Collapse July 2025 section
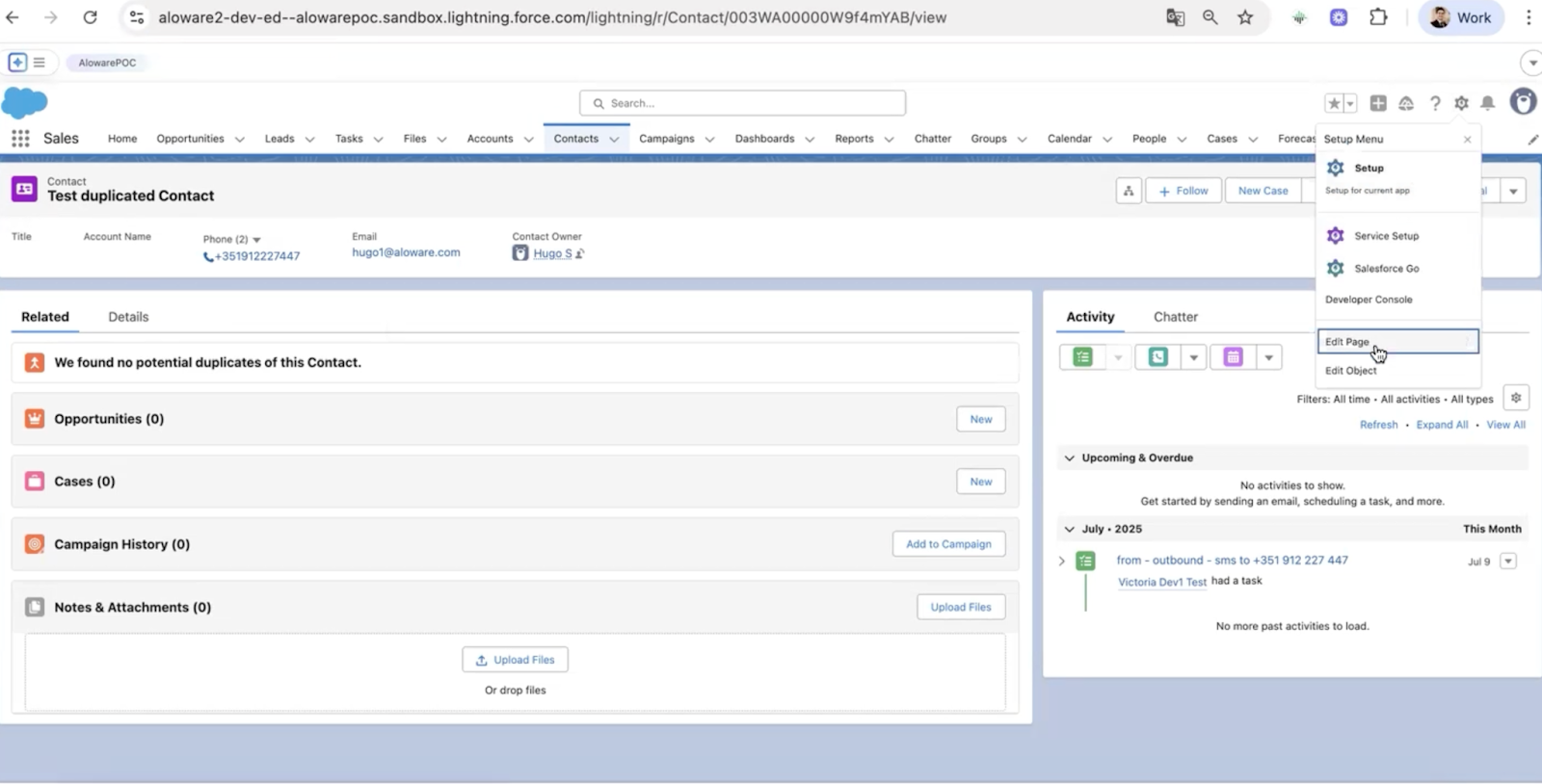The width and height of the screenshot is (1542, 784). pos(1069,530)
